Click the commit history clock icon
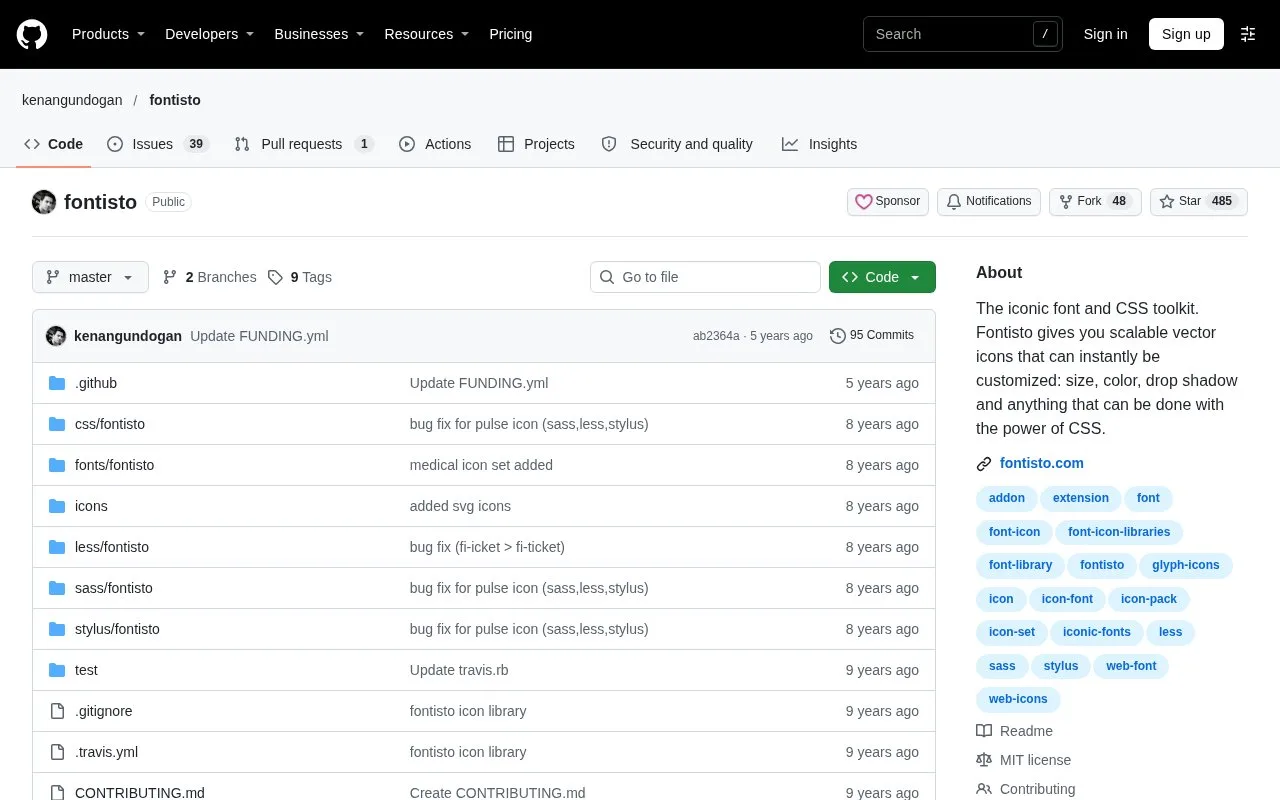 (x=838, y=336)
